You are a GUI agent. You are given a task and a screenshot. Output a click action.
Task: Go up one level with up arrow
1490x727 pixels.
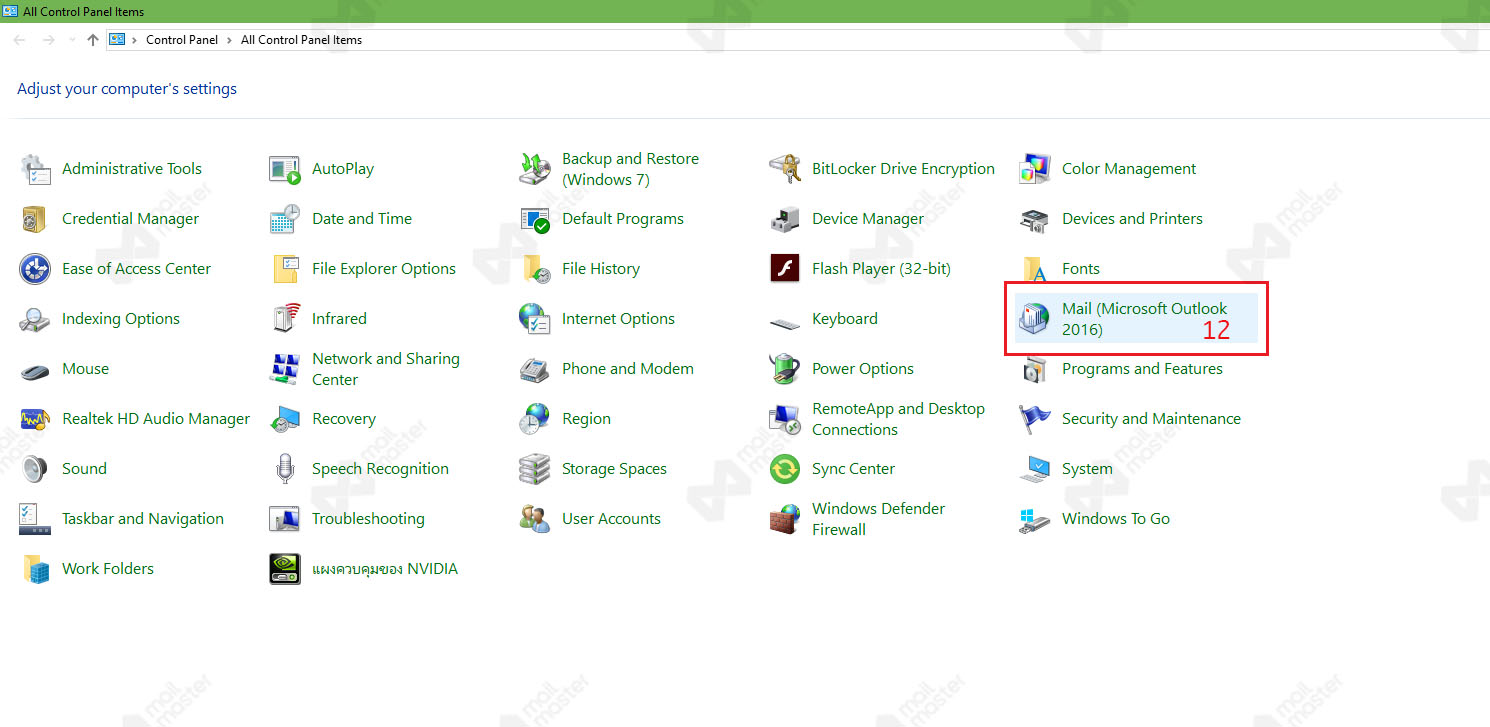click(x=93, y=40)
